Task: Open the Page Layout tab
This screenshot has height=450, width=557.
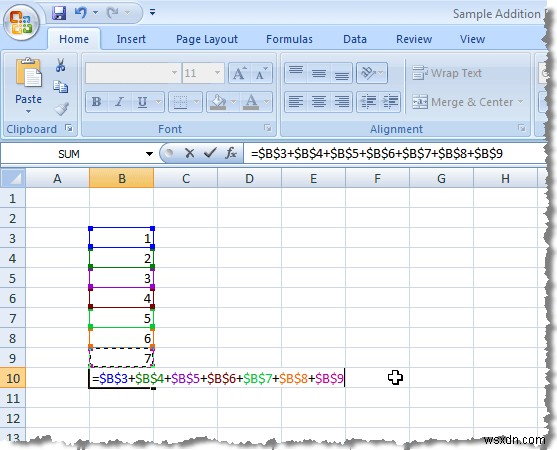Action: (x=207, y=39)
